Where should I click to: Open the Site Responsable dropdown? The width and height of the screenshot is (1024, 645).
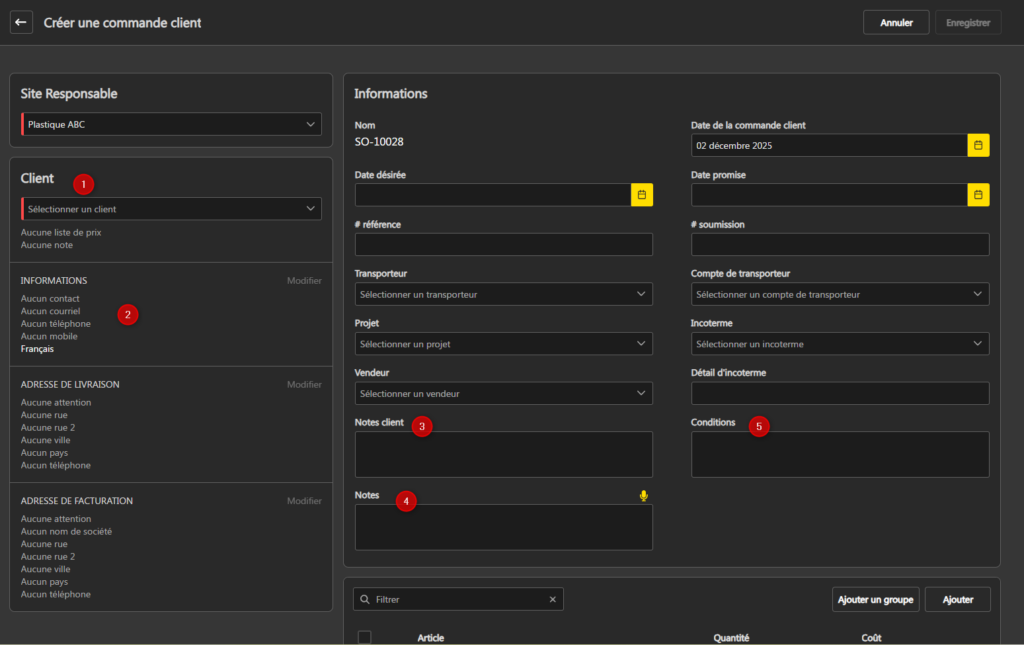click(x=171, y=124)
